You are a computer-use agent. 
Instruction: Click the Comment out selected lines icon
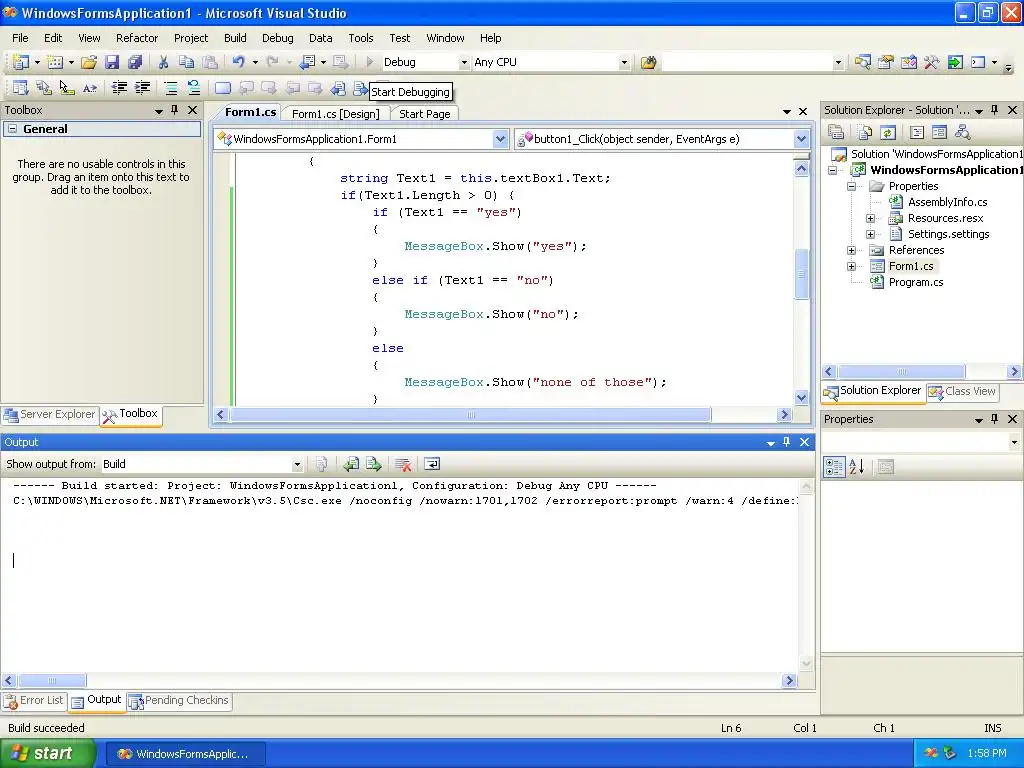tap(170, 88)
